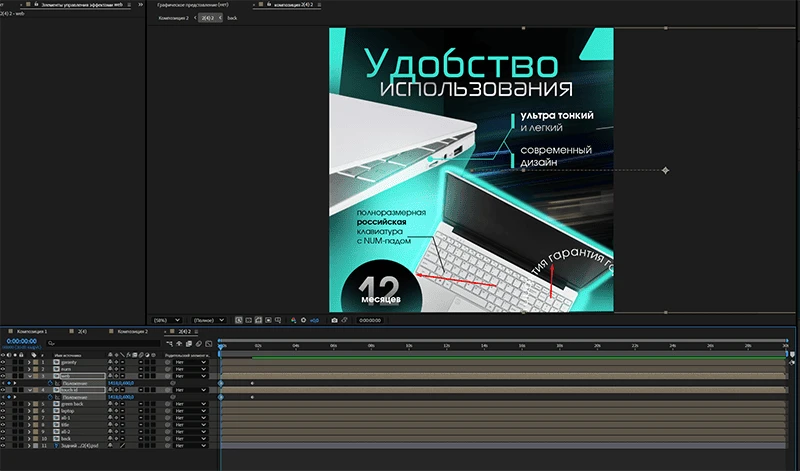Click the label color swatch of garanty layer
The height and width of the screenshot is (471, 800).
pos(35,362)
